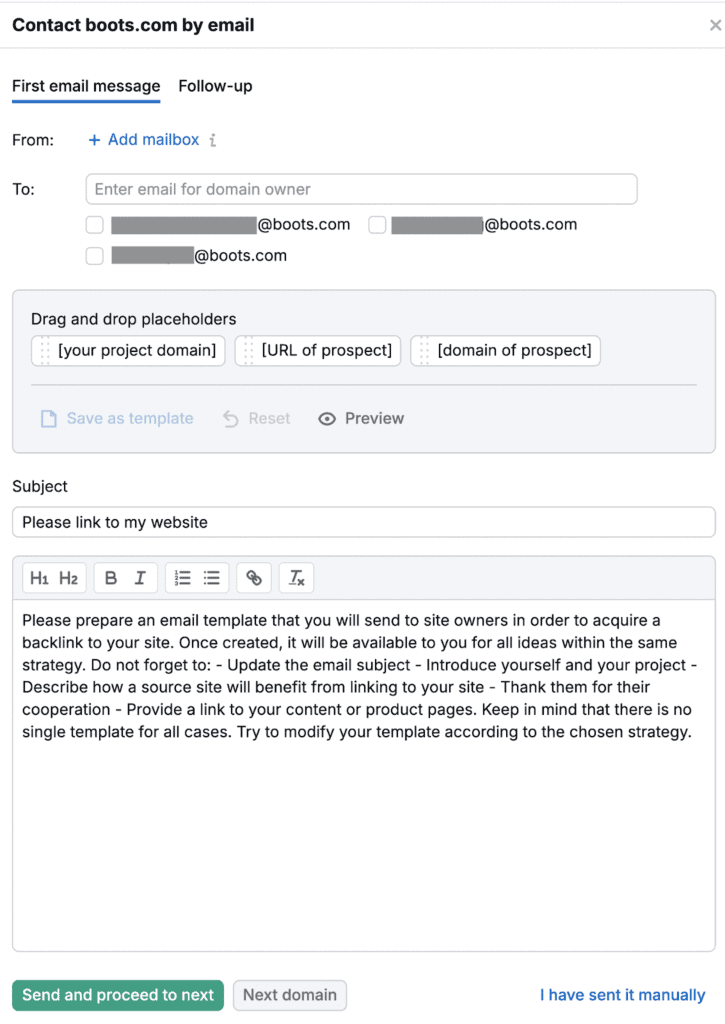Select the second boots.com email in top row

tap(377, 225)
